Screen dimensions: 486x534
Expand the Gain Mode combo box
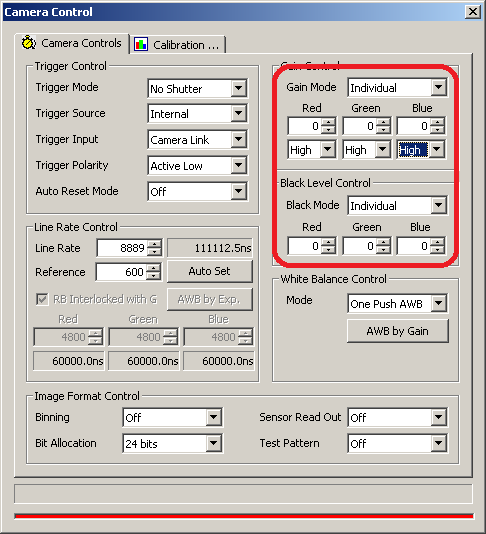[x=438, y=87]
